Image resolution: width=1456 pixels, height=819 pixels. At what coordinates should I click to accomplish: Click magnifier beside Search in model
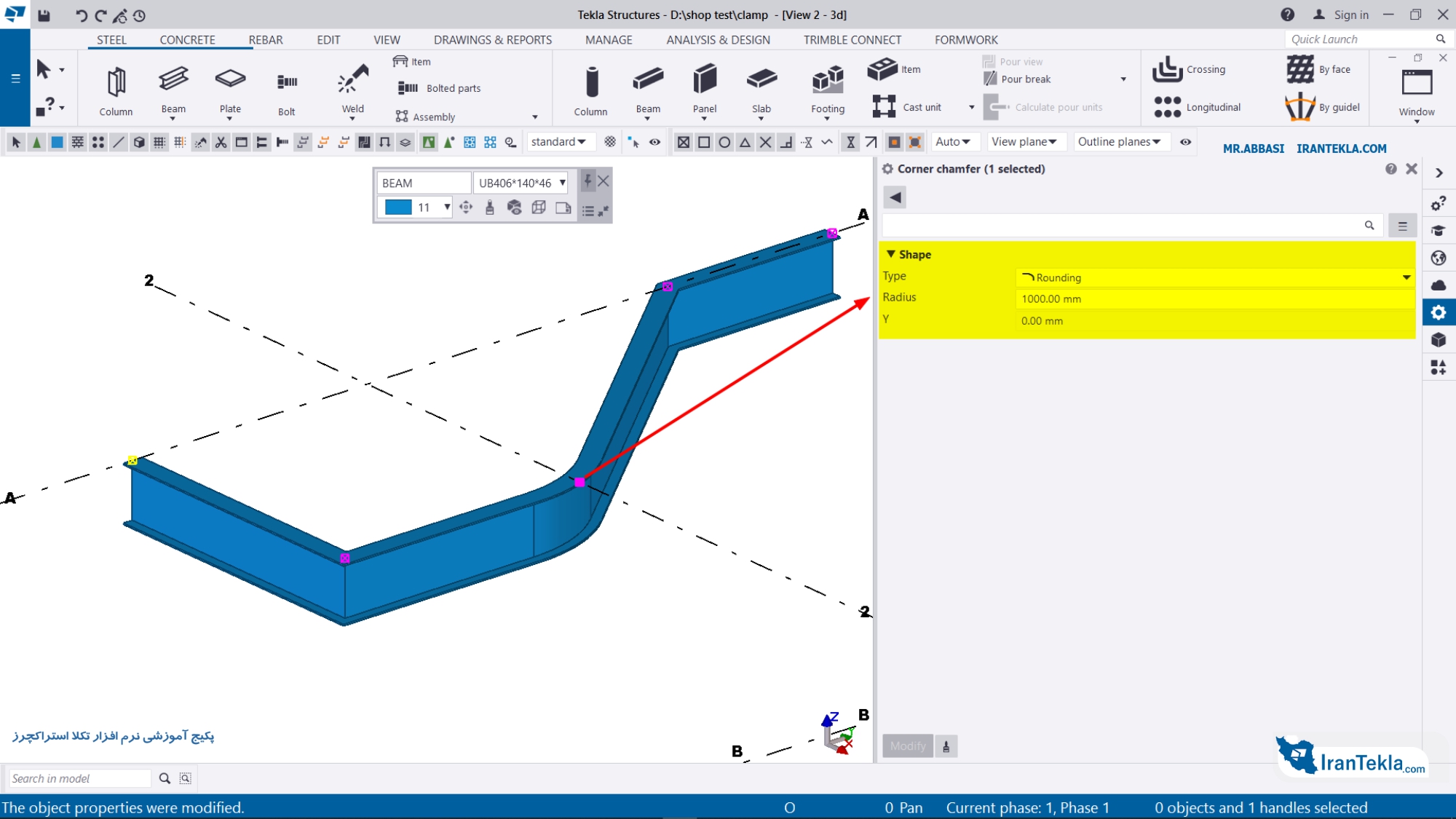pos(165,778)
